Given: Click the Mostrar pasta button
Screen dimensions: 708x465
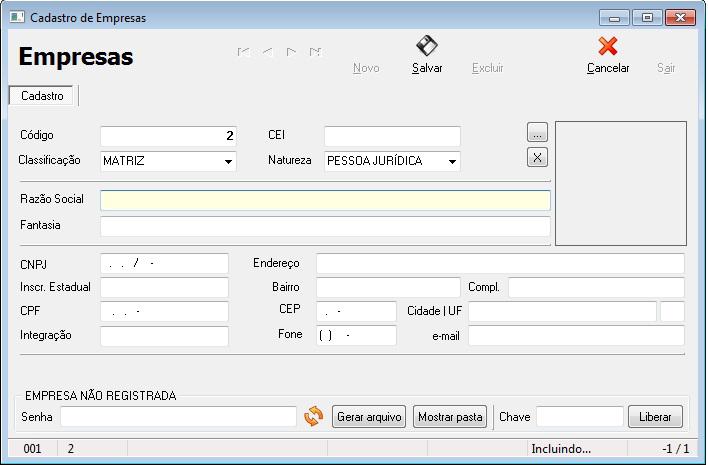Looking at the screenshot, I should (x=450, y=417).
